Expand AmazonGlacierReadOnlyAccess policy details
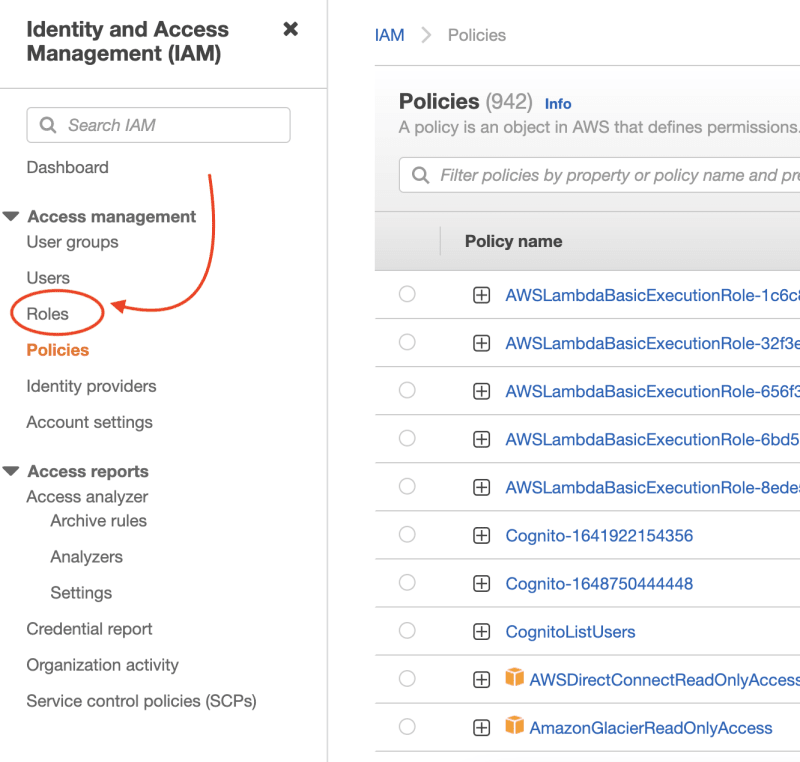 point(482,728)
